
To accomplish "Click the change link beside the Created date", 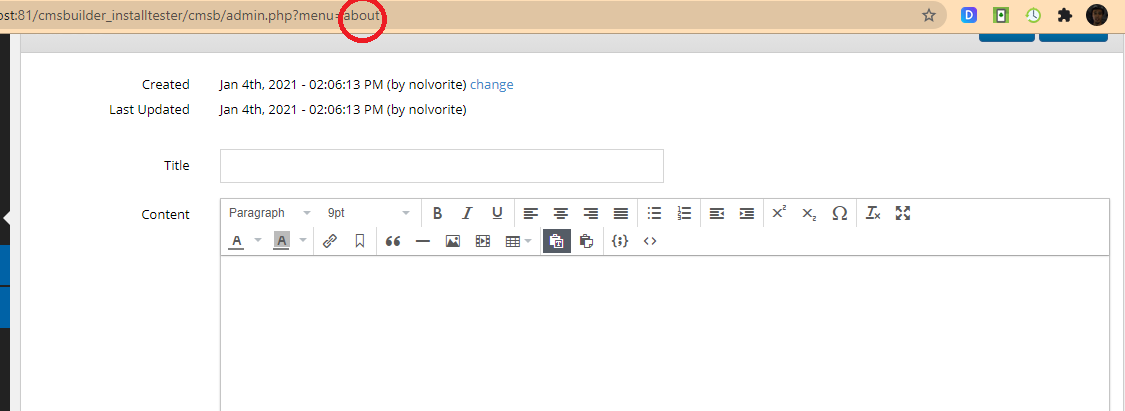I will (491, 85).
